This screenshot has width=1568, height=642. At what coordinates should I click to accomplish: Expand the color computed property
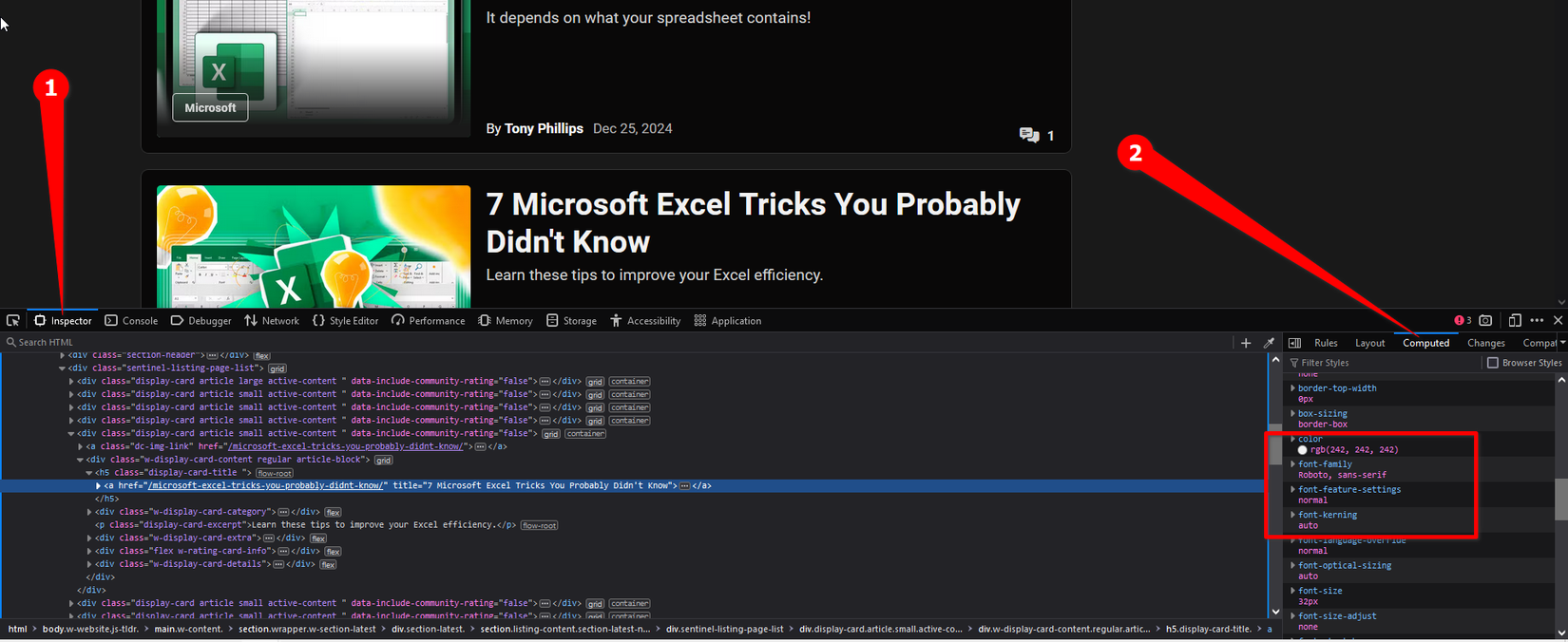tap(1293, 439)
